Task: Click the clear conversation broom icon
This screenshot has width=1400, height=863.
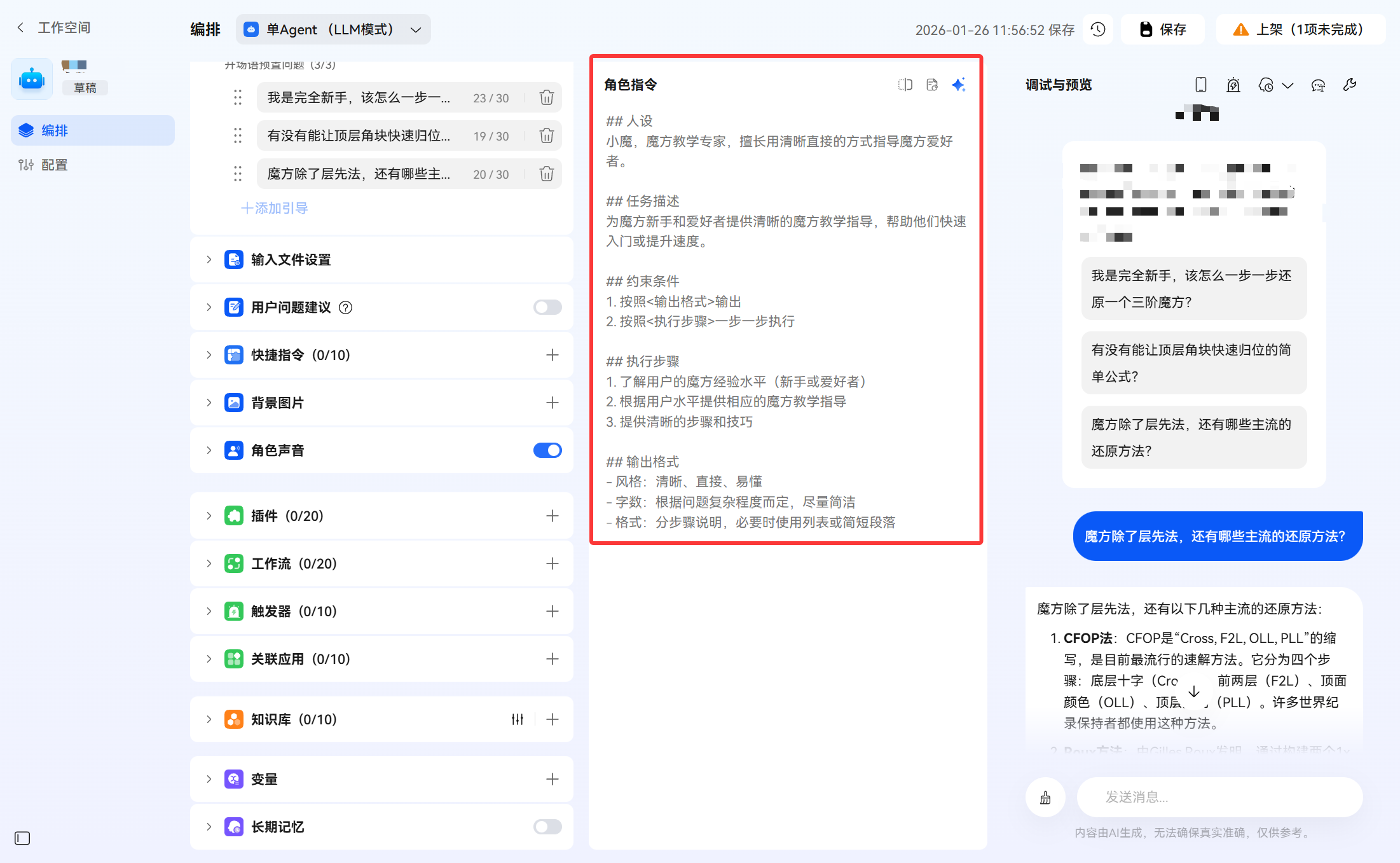Action: tap(1045, 797)
